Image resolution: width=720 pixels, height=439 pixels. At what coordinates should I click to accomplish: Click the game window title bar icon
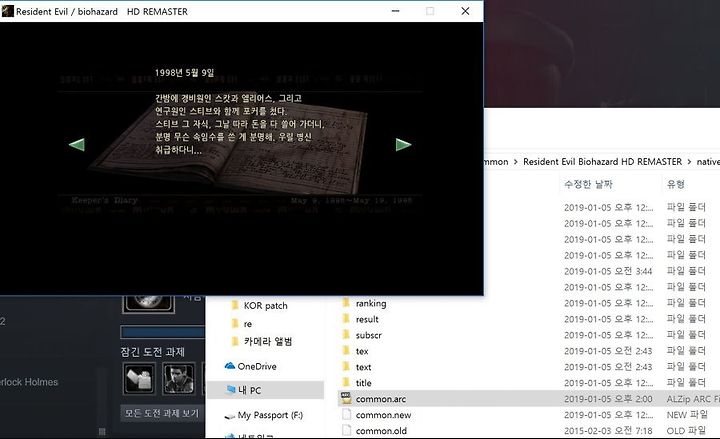pyautogui.click(x=8, y=11)
